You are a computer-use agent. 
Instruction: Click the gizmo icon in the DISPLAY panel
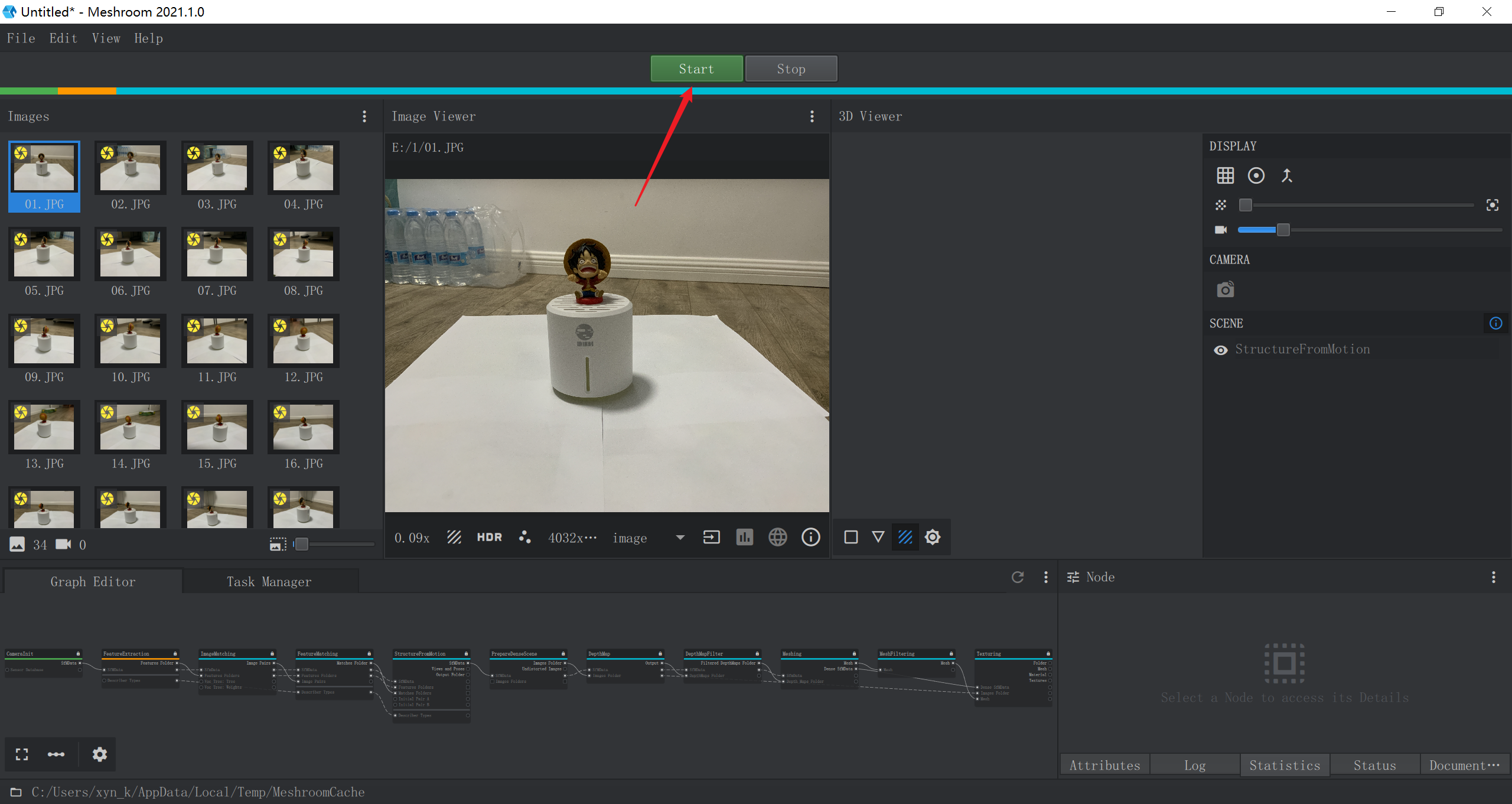[1256, 175]
